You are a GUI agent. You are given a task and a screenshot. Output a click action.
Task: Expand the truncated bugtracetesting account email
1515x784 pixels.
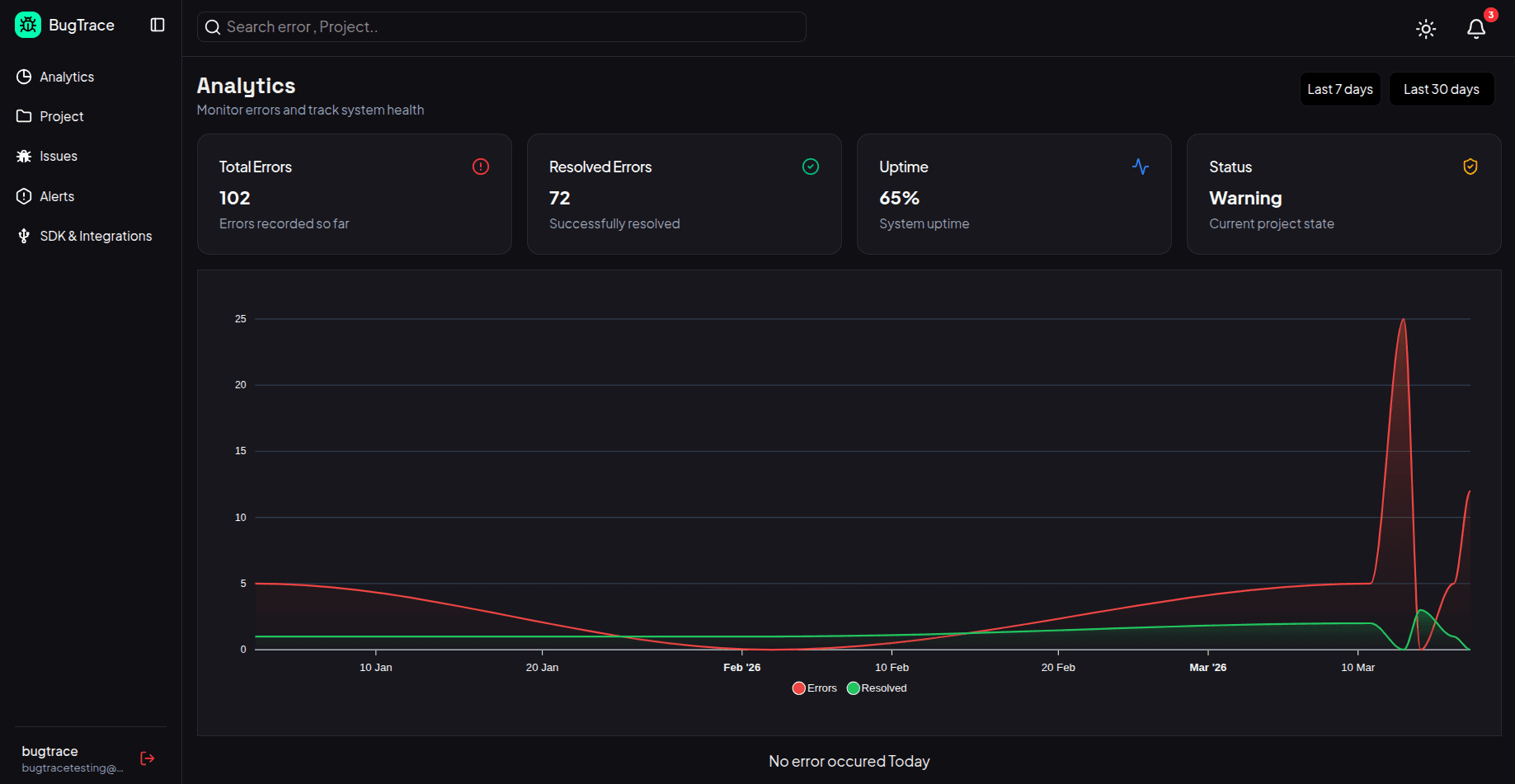click(x=71, y=768)
